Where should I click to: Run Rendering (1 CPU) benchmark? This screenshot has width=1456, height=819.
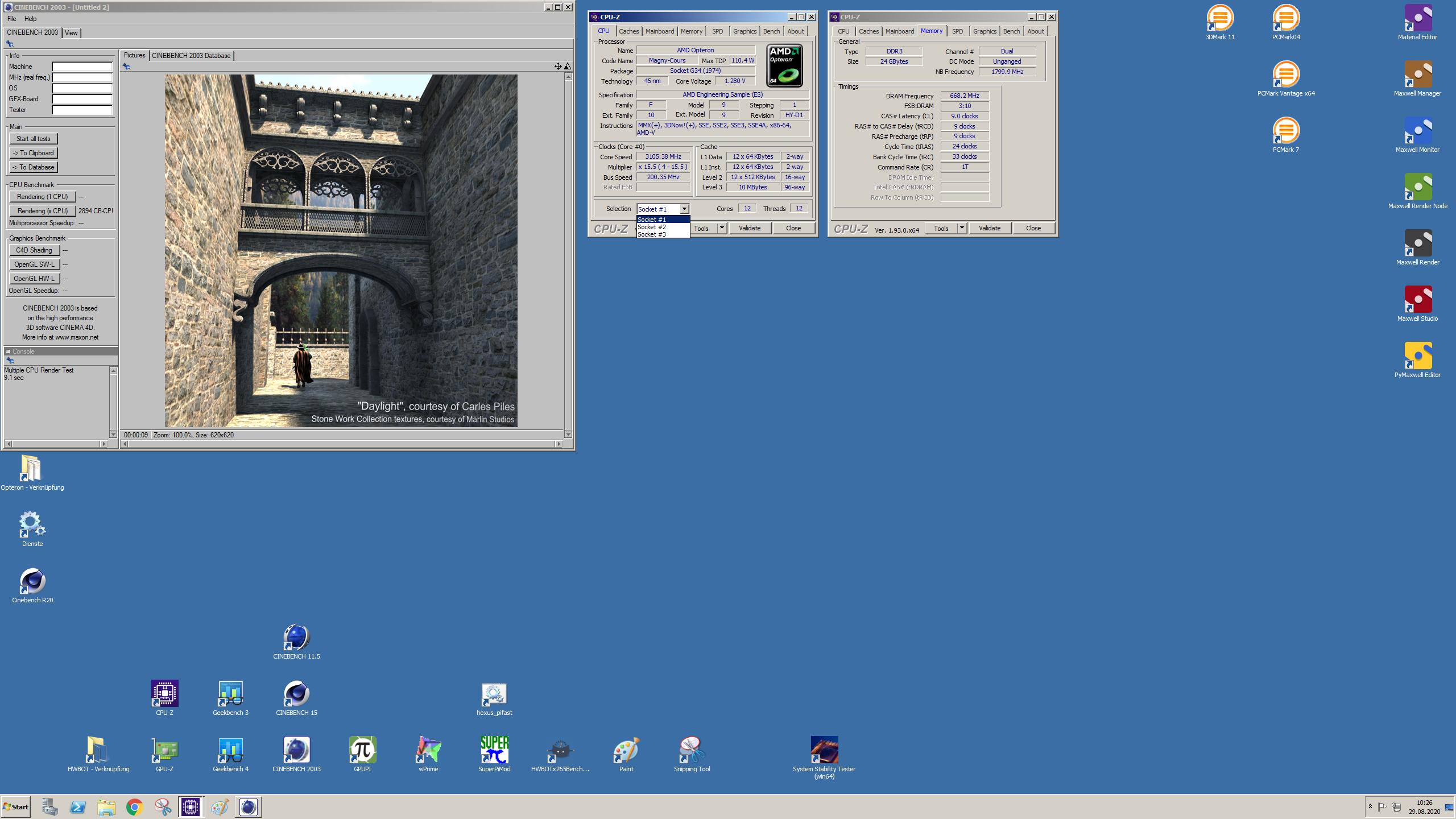pyautogui.click(x=42, y=197)
